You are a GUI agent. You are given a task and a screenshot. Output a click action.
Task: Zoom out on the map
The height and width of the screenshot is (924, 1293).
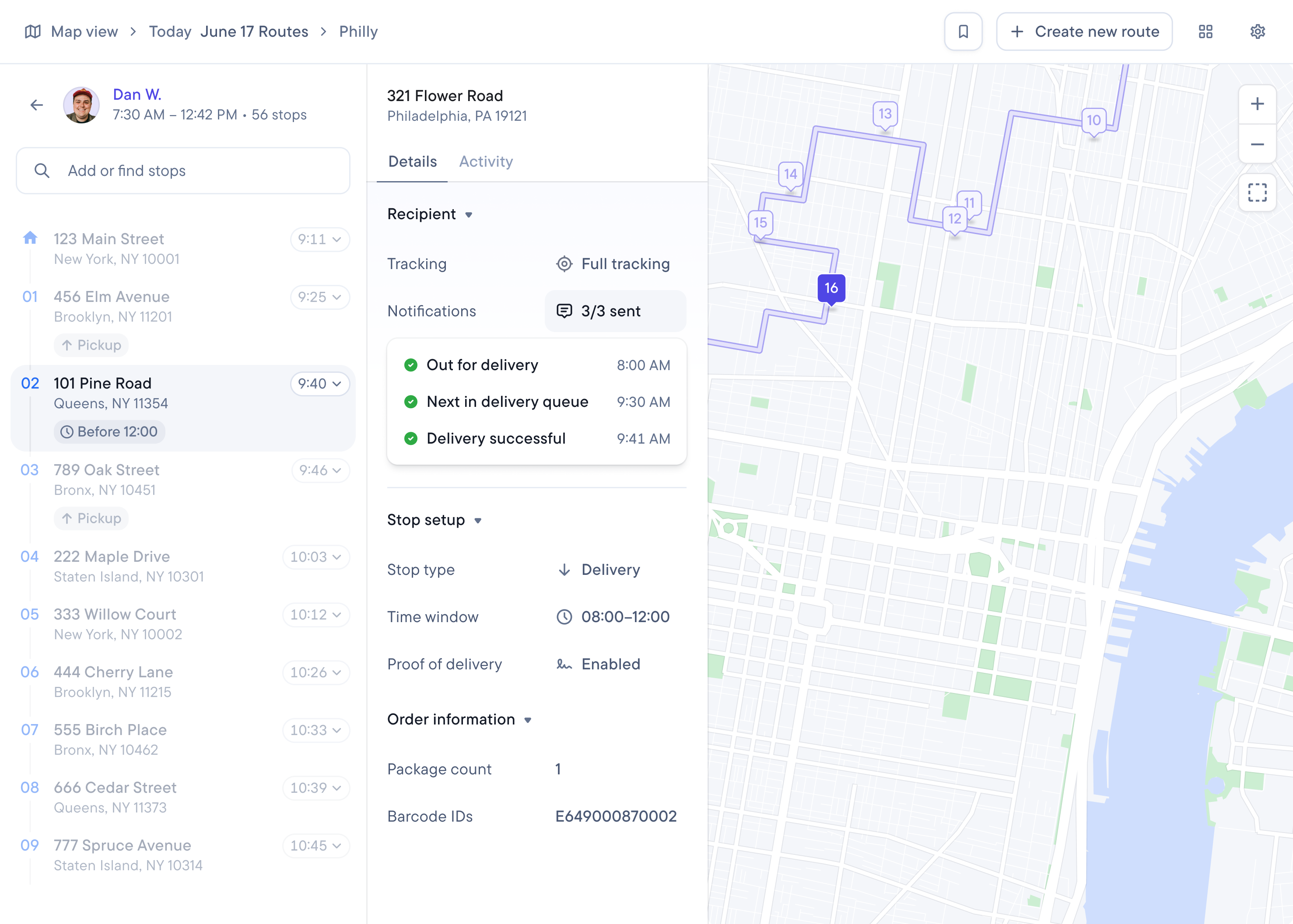pos(1257,144)
